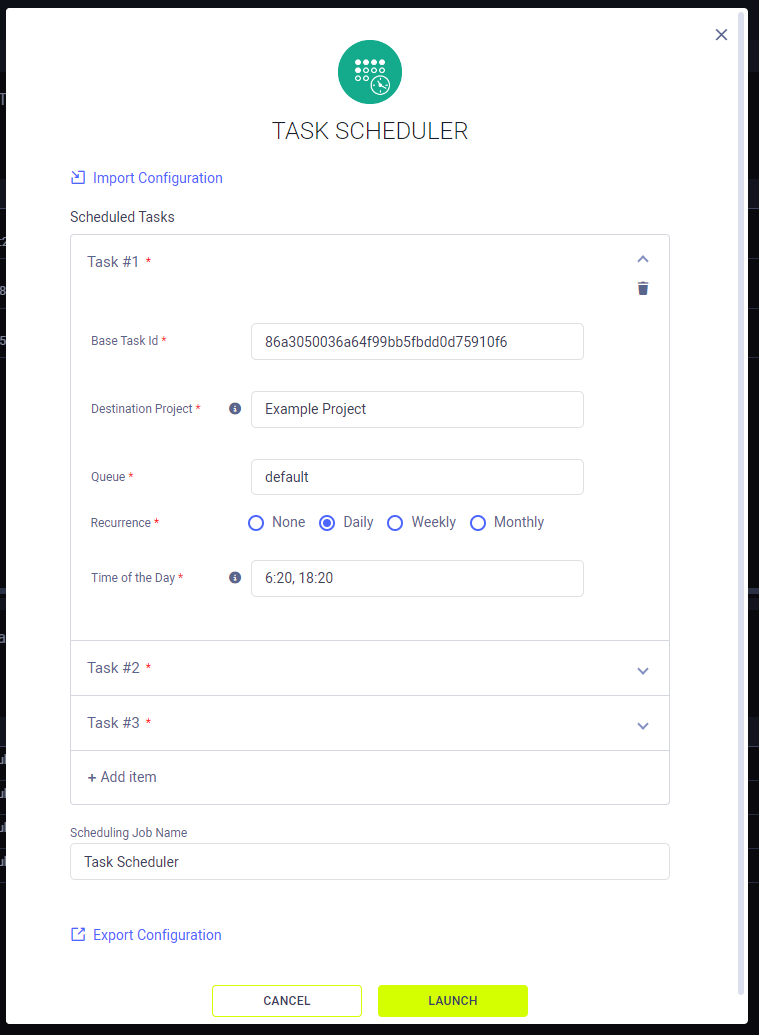Screen dimensions: 759x1035
Task: Click the Import Configuration icon
Action: coord(77,177)
